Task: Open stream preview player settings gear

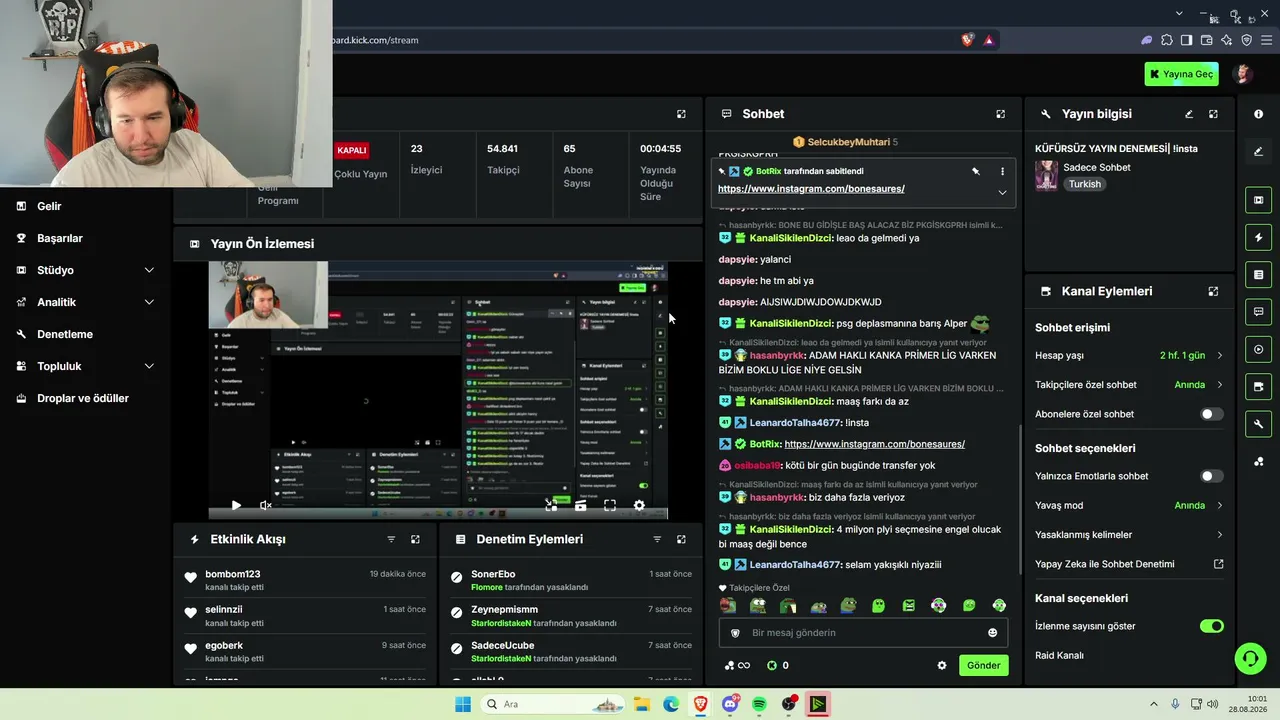Action: 639,506
